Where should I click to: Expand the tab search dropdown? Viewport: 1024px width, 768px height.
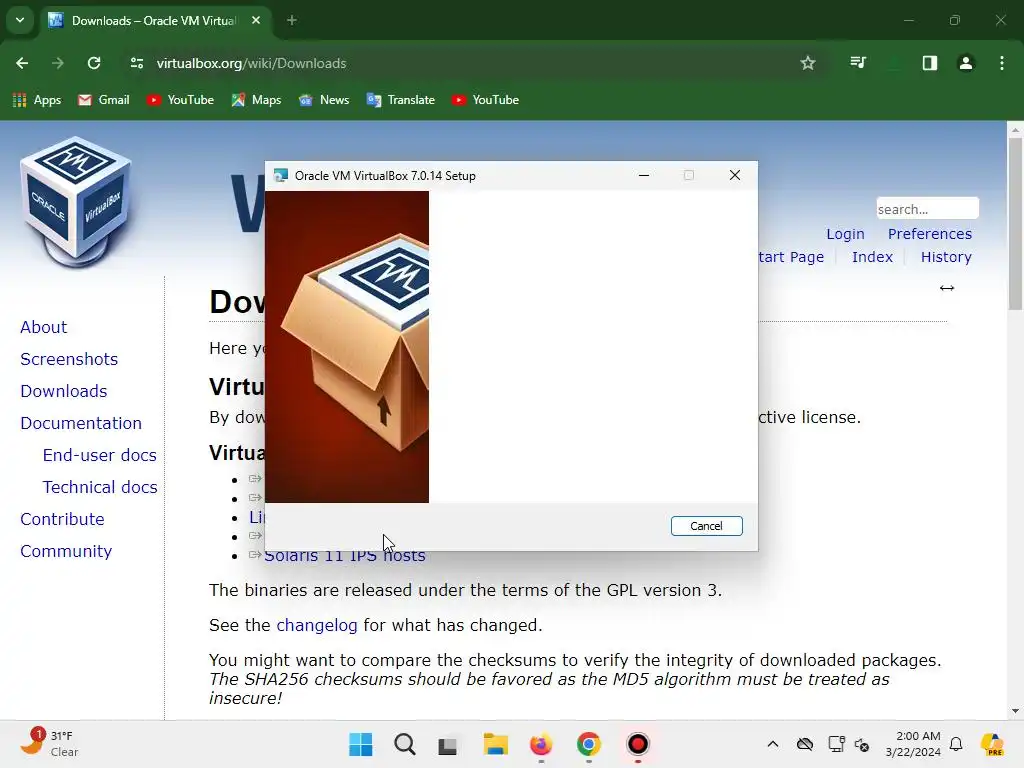coord(20,20)
